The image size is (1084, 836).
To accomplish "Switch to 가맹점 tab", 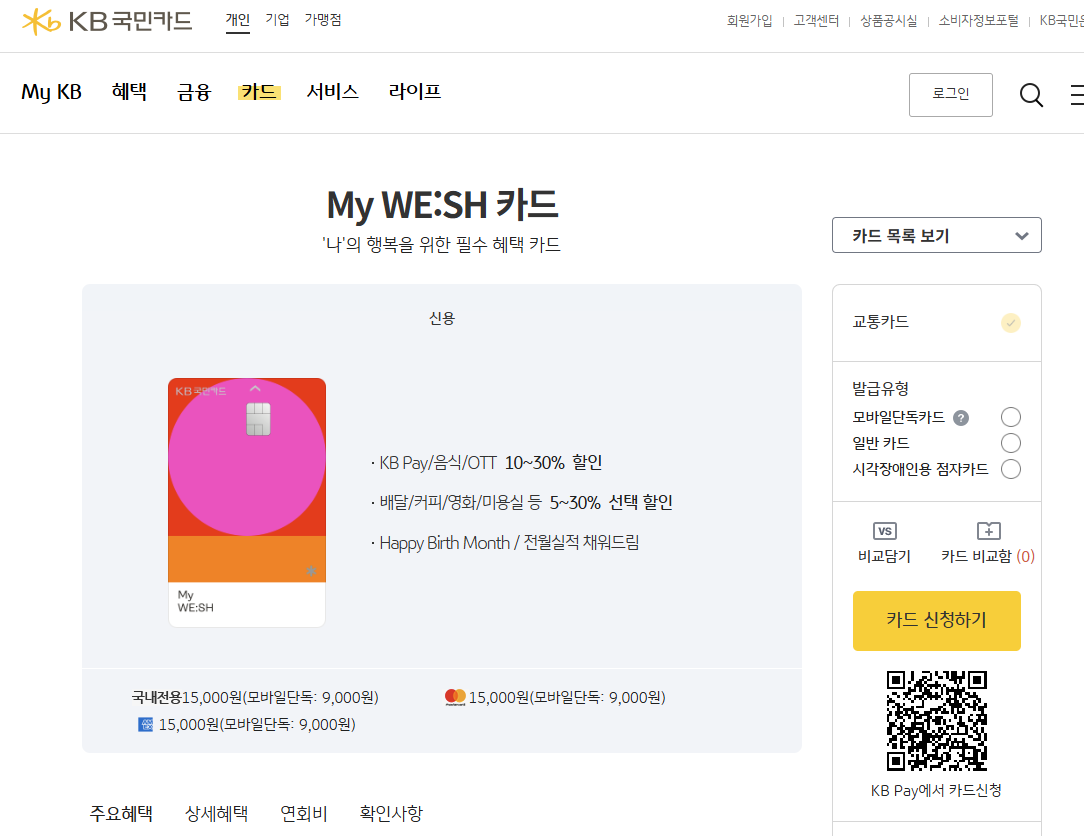I will (x=323, y=20).
